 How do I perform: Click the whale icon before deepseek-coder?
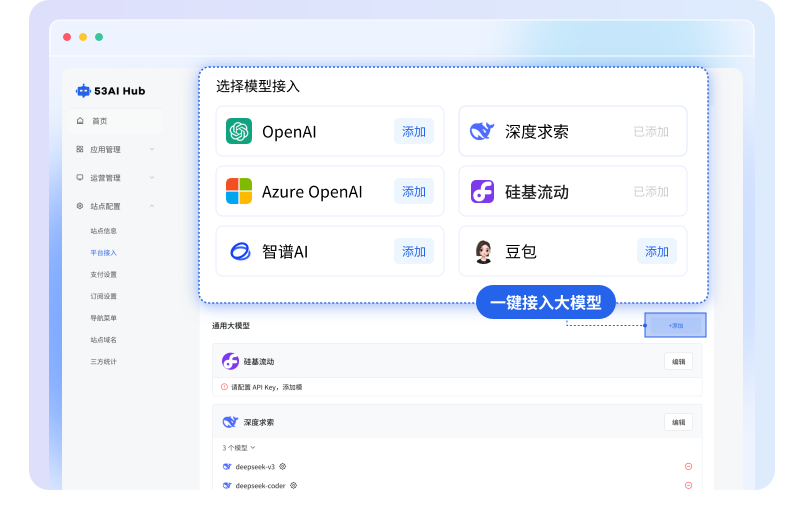click(x=227, y=485)
